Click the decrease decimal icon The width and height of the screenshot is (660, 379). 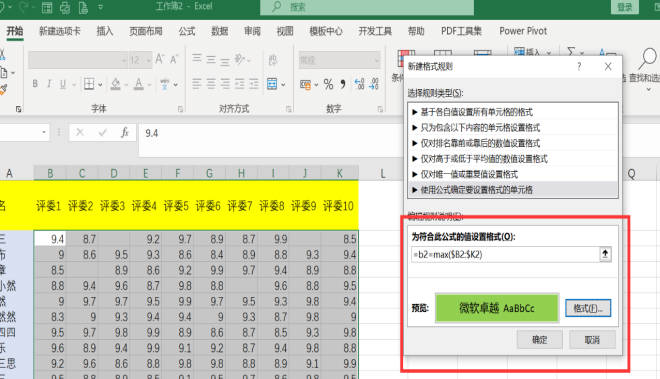coord(374,84)
